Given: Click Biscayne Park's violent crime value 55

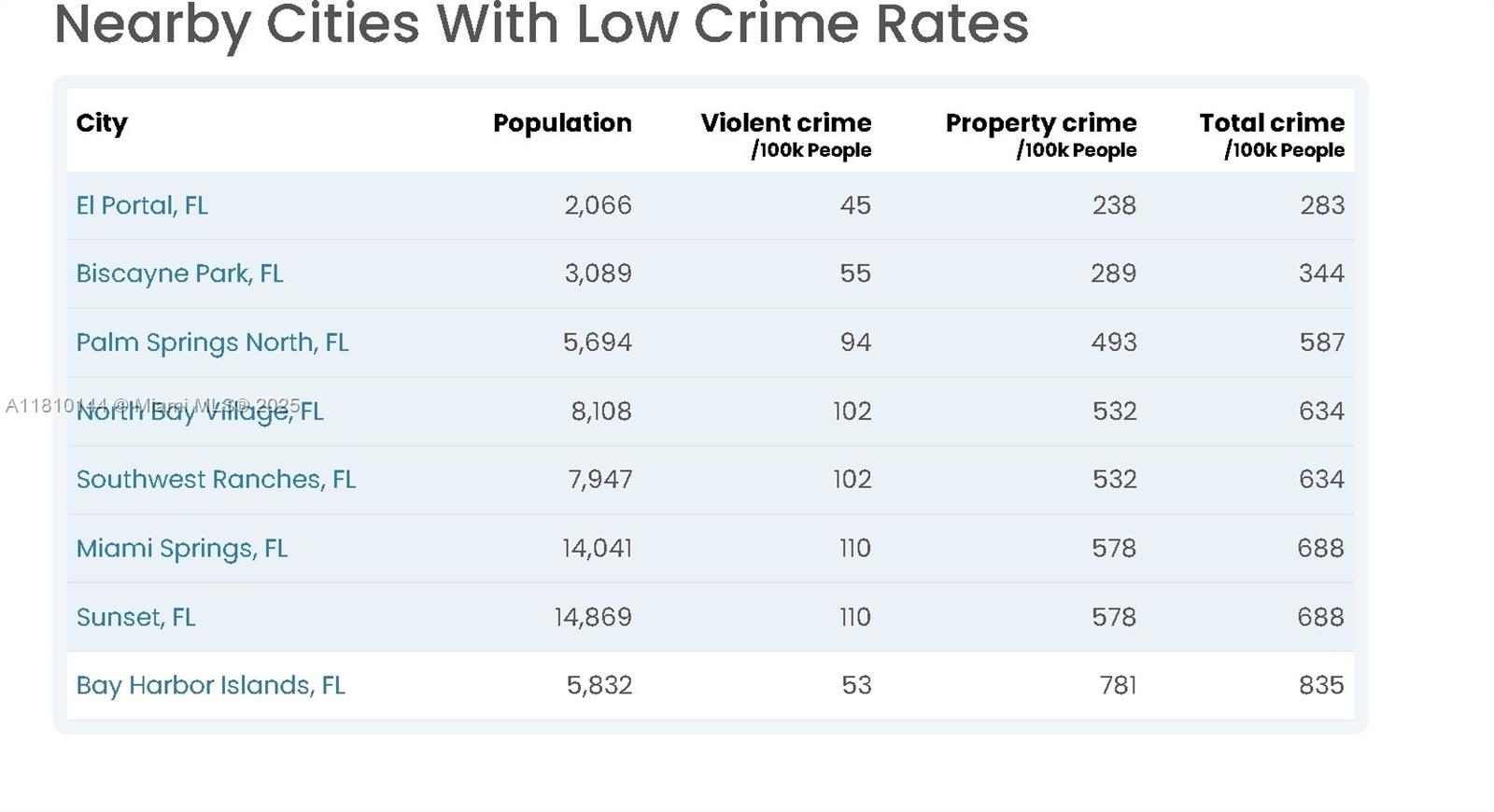Looking at the screenshot, I should pyautogui.click(x=855, y=273).
